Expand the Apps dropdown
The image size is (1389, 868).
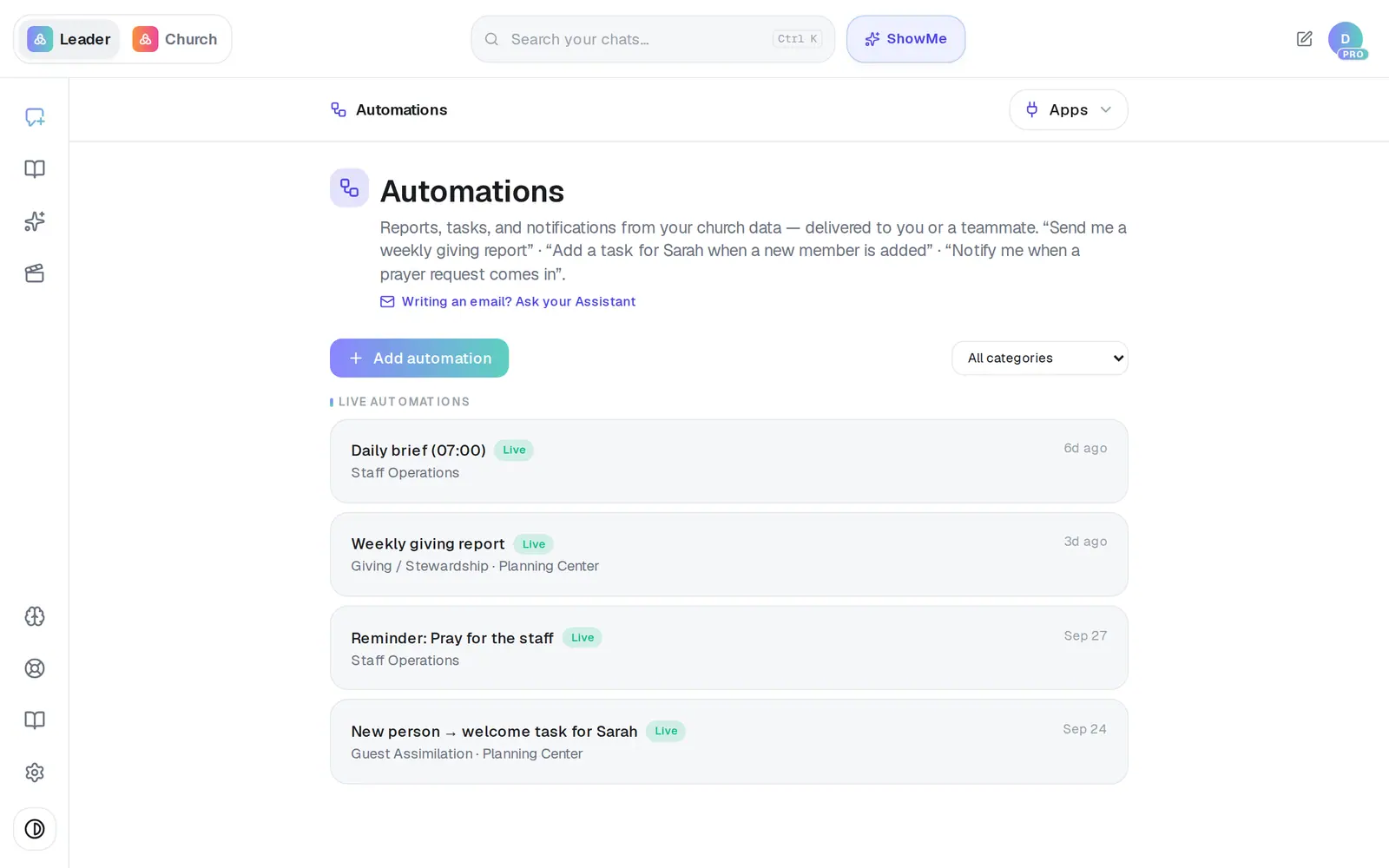click(1068, 109)
